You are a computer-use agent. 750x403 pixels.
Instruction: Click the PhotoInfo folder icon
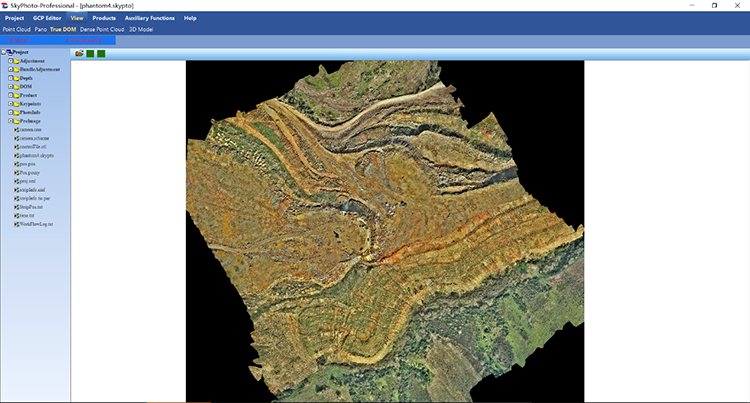(16, 113)
